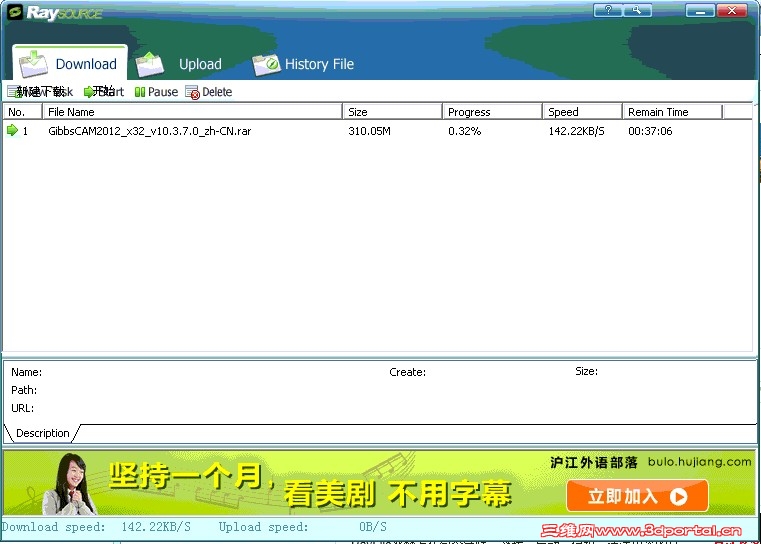761x544 pixels.
Task: Click the 310.05M size cell
Action: click(369, 131)
